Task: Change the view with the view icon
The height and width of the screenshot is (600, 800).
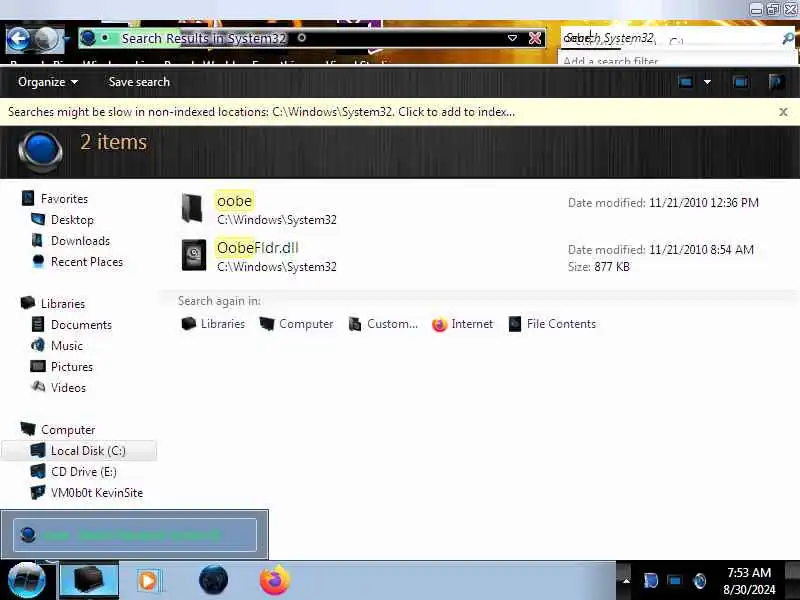Action: pyautogui.click(x=685, y=82)
